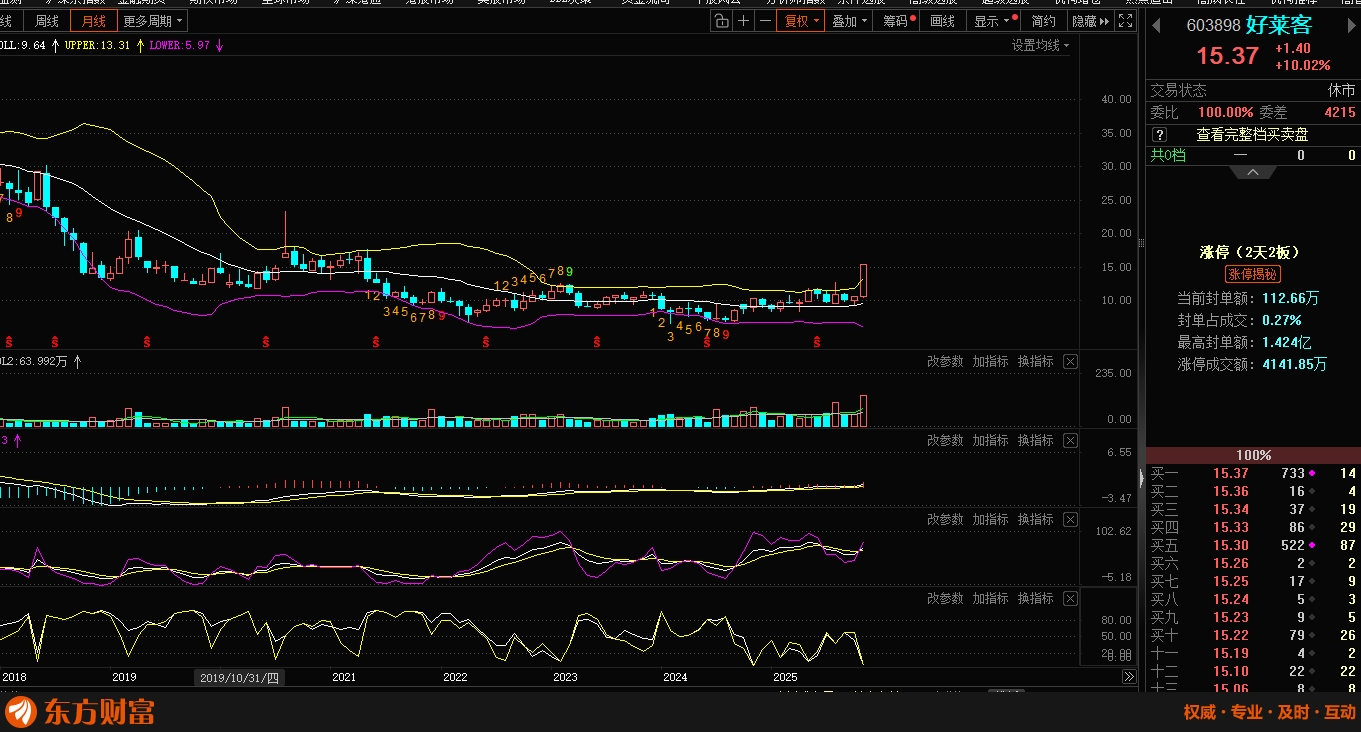Switch to the 周线 weekly tab

pos(47,21)
